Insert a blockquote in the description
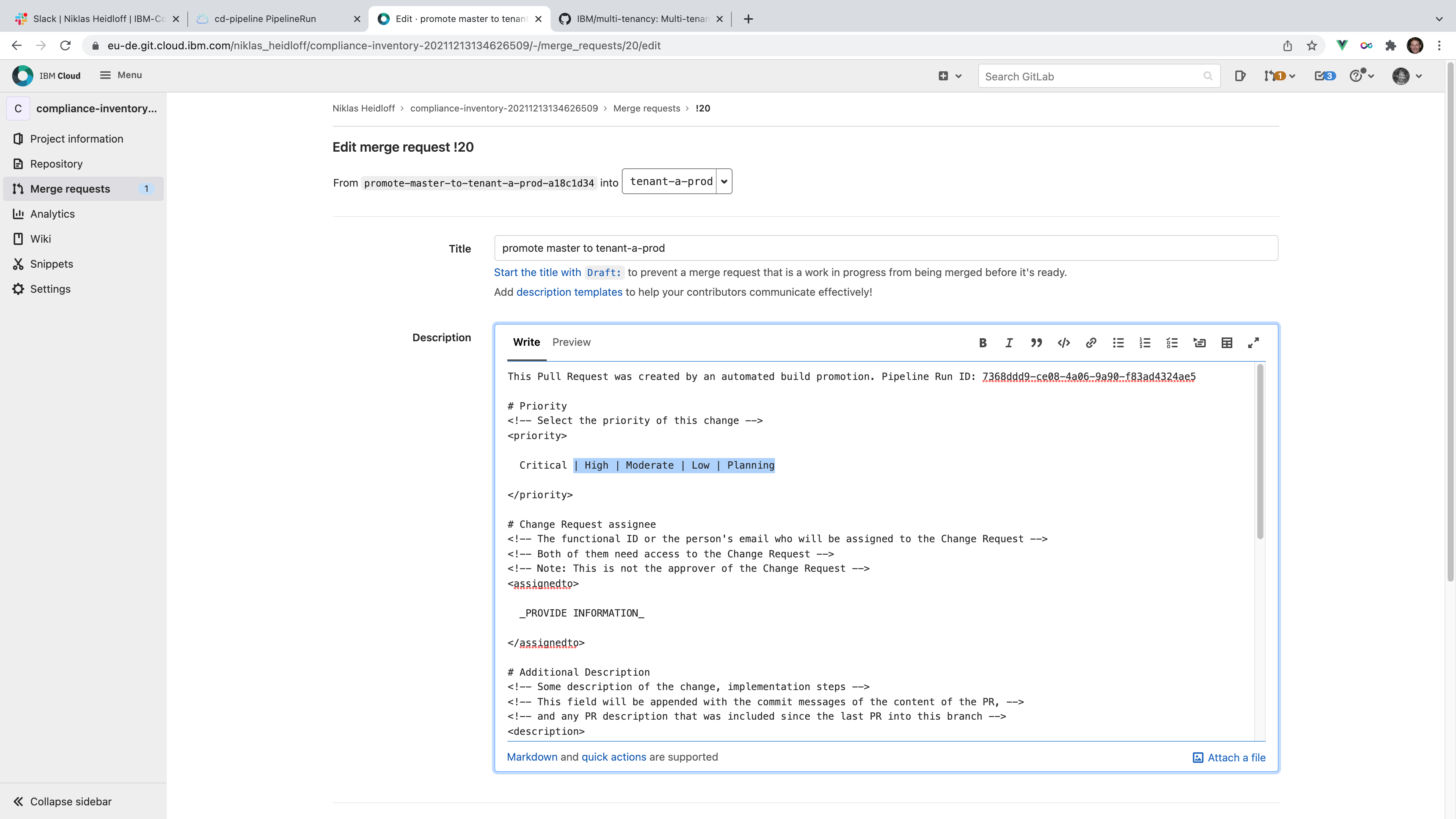This screenshot has width=1456, height=819. click(1036, 342)
